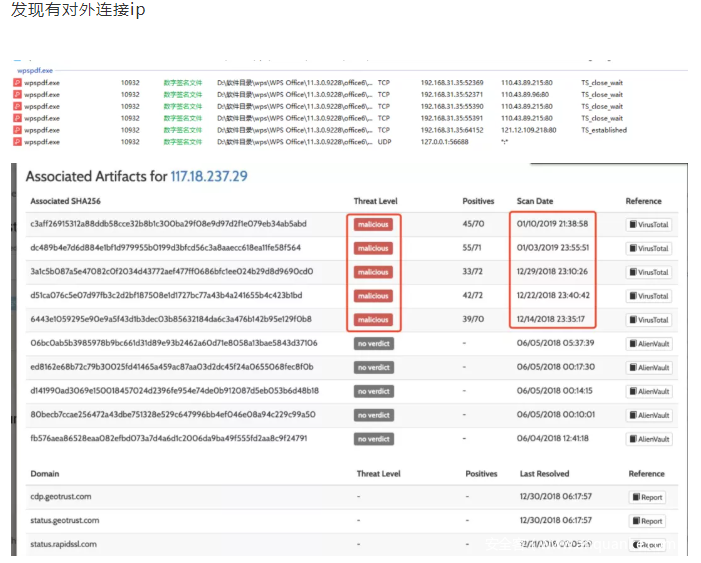Click wpspdf.exe icon in the TS_established row
Screen dimensions: 701x563
click(17, 130)
